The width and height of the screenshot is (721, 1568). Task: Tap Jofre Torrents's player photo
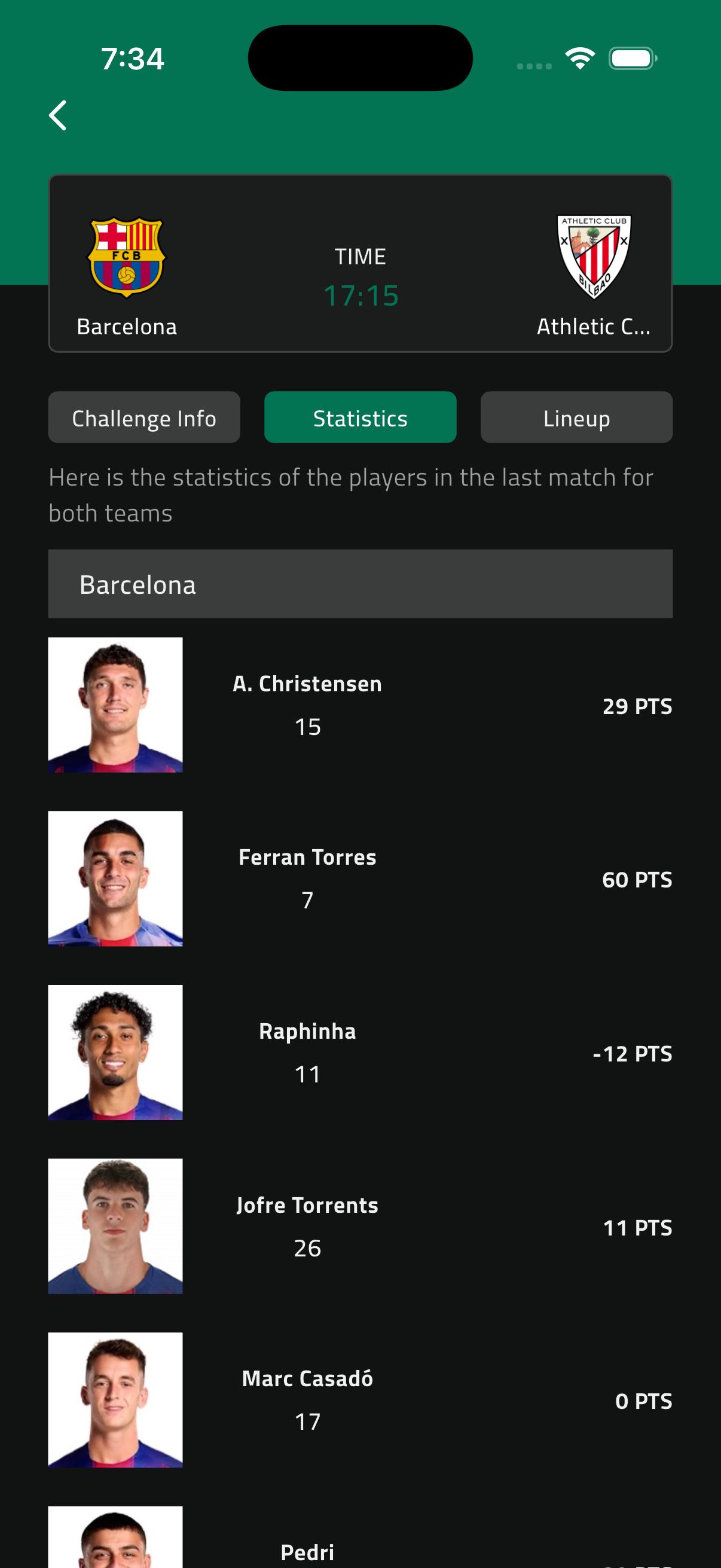115,1226
